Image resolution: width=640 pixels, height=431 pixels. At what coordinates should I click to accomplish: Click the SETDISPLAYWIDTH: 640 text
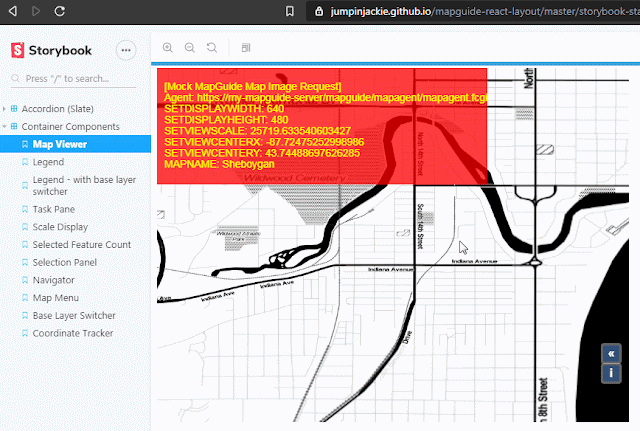pyautogui.click(x=224, y=109)
